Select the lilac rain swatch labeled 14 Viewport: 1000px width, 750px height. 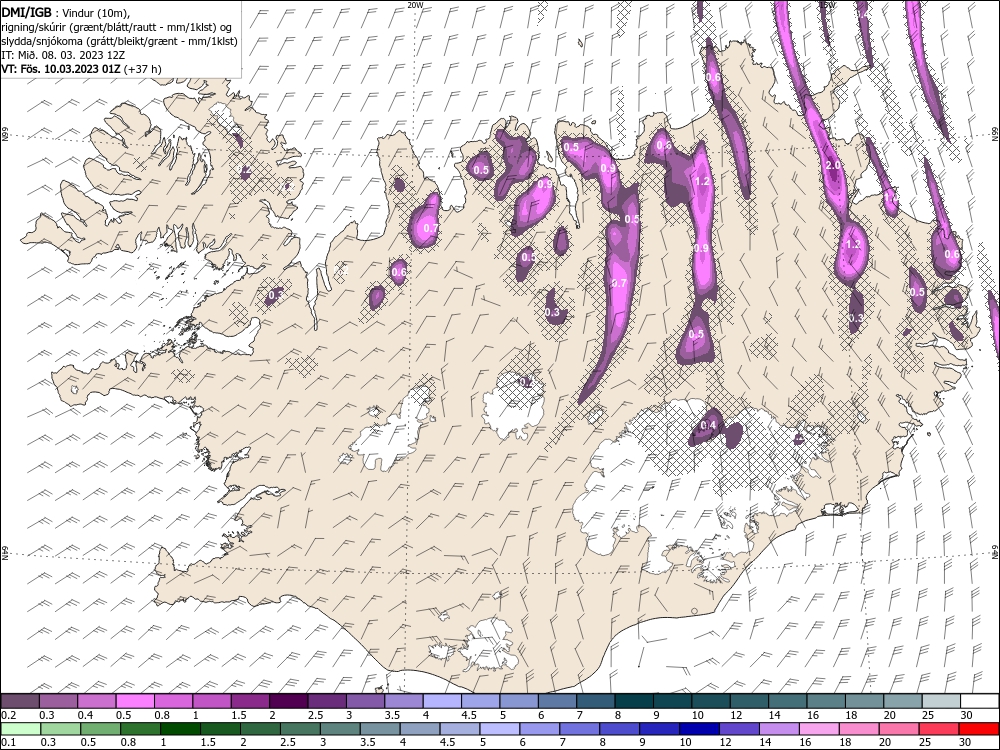click(779, 729)
